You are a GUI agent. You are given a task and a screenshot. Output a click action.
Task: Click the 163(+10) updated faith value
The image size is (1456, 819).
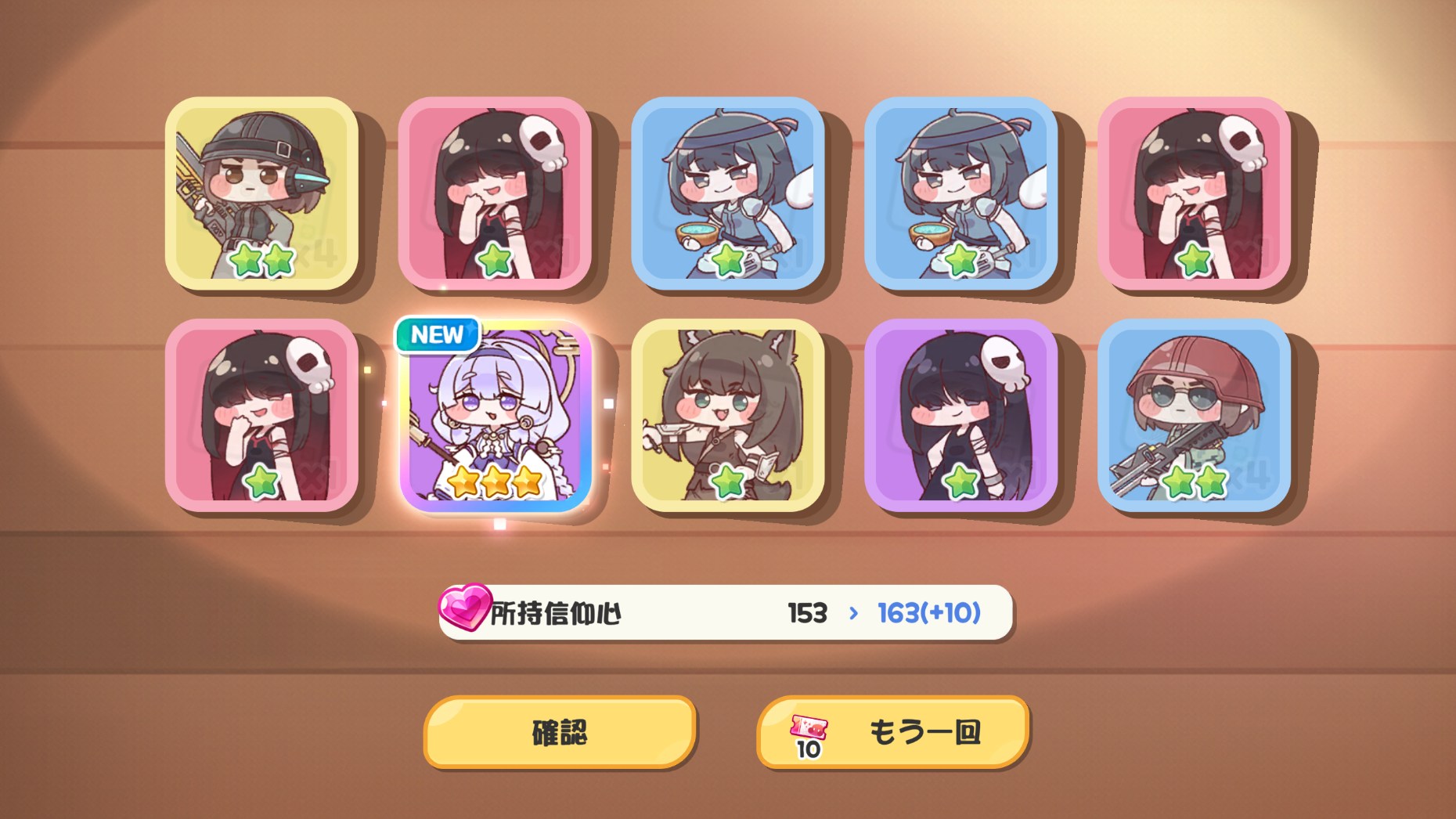[x=929, y=613]
